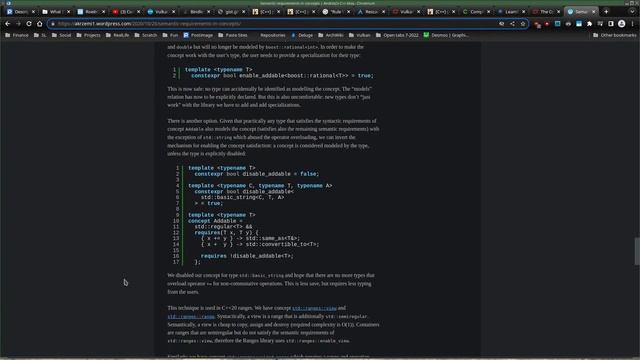The image size is (640, 360).
Task: Open the user profile avatar menu
Action: click(622, 24)
